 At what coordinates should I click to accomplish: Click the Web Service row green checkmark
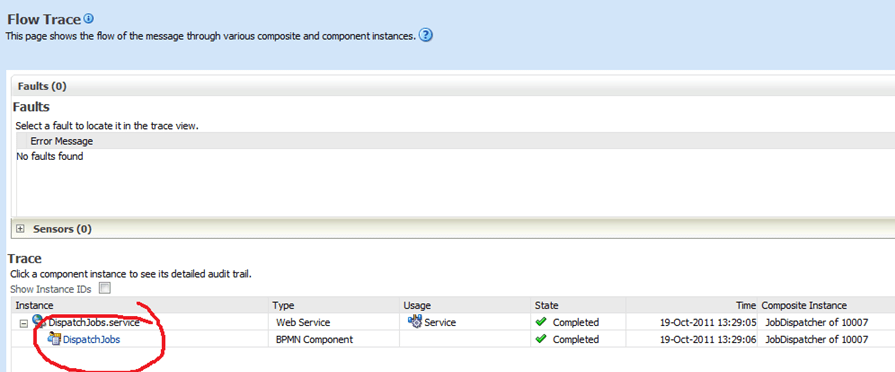tap(541, 322)
